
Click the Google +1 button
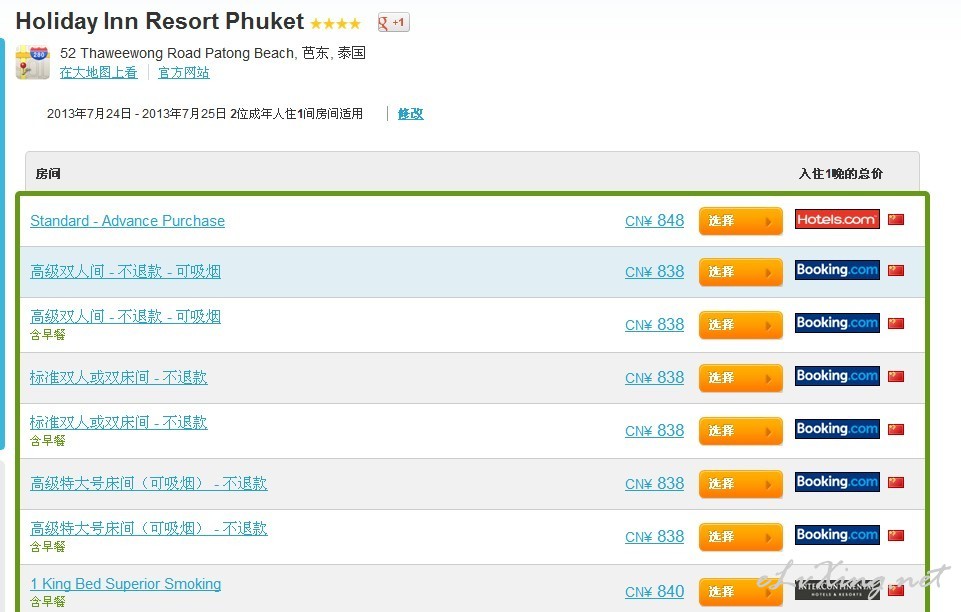click(x=393, y=23)
